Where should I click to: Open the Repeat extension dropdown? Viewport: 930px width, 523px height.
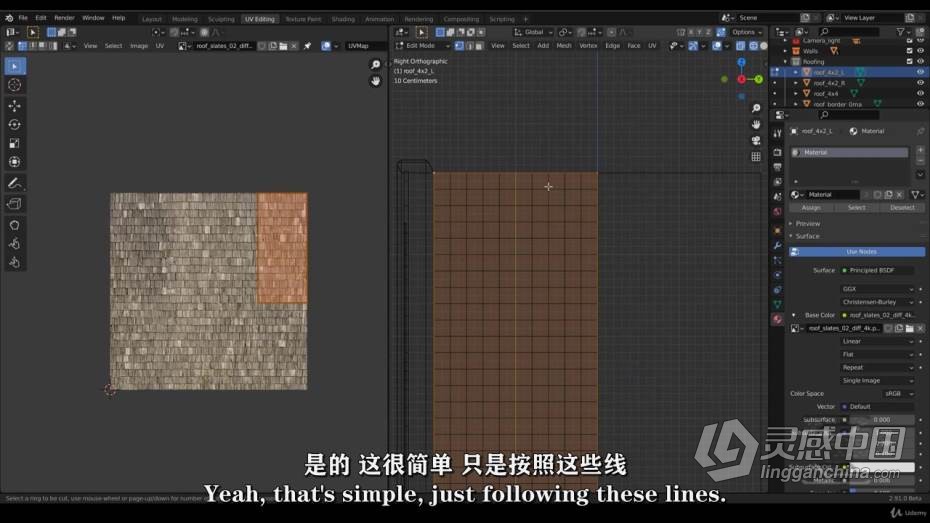878,368
